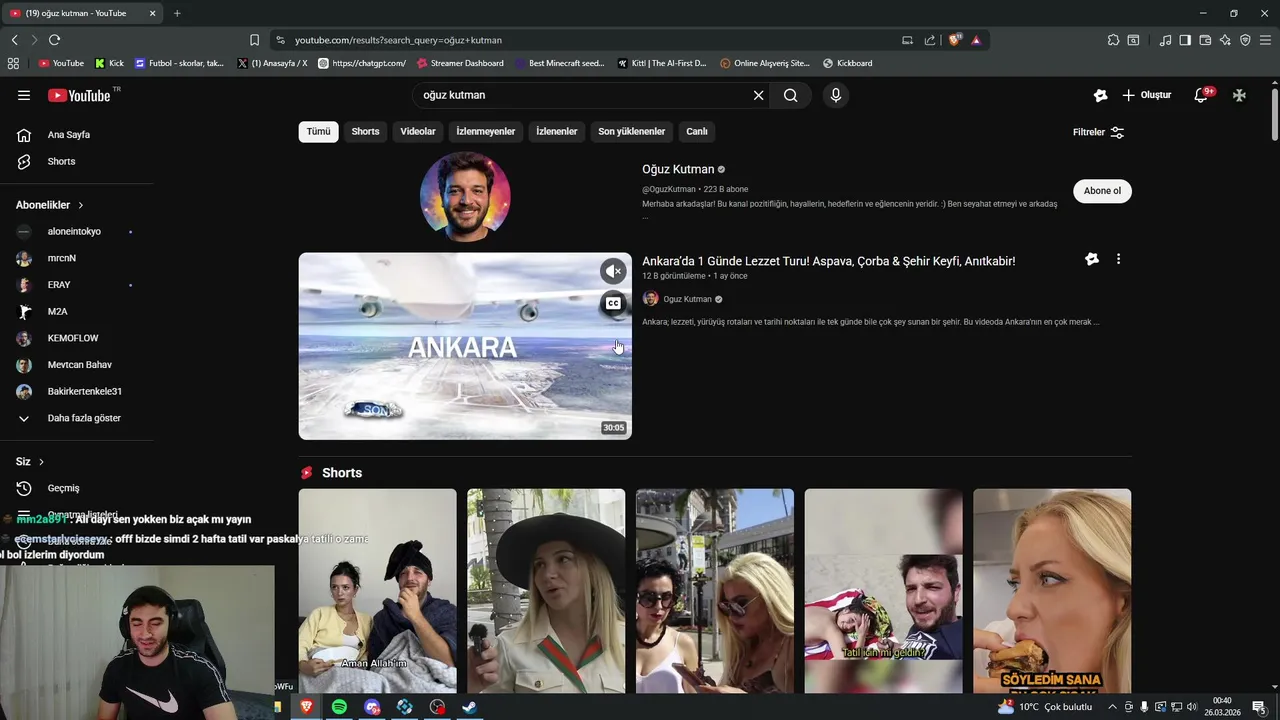Open the three-dot menu for Ankara video

[x=1118, y=259]
